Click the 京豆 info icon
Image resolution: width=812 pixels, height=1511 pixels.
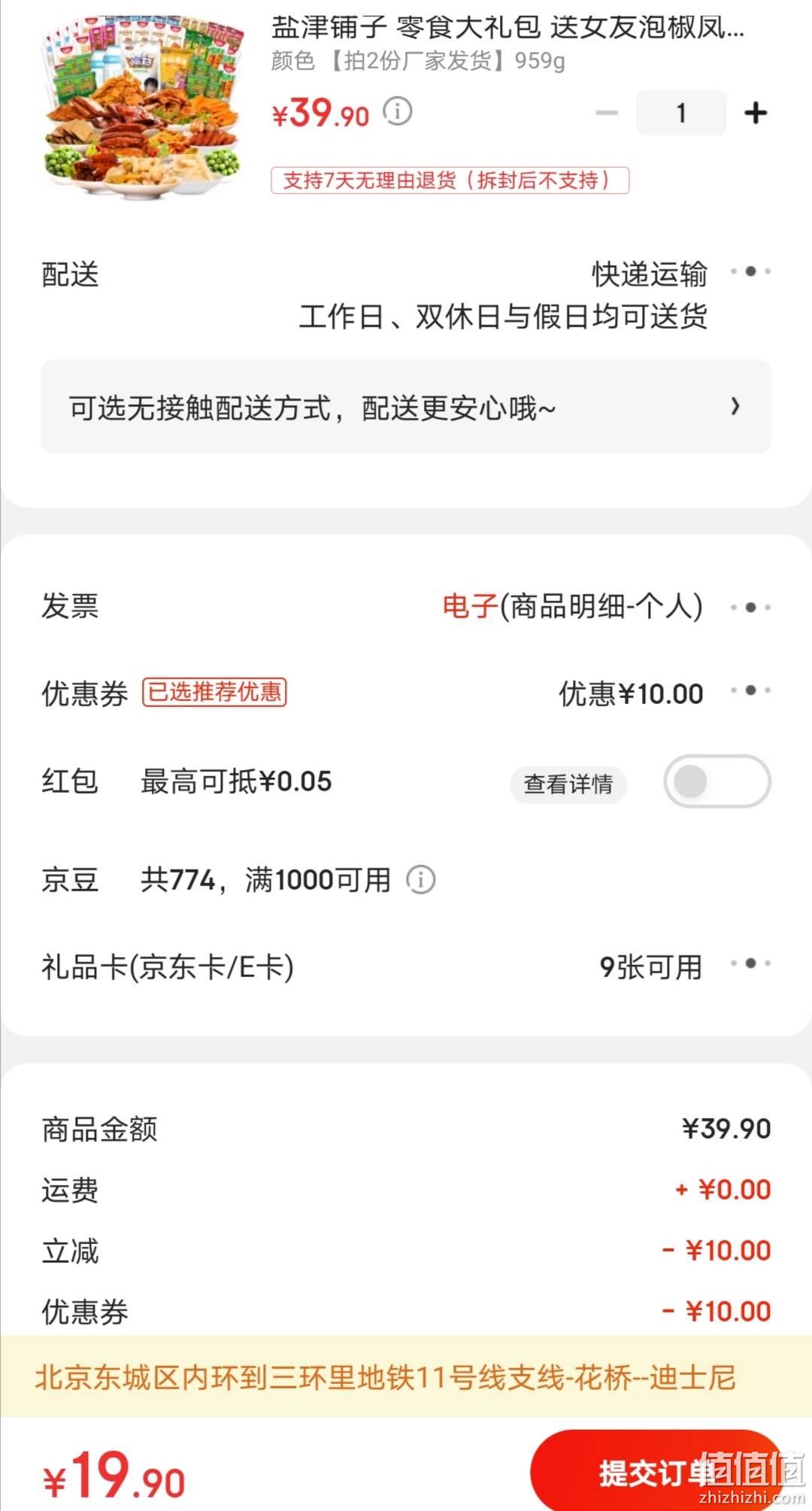(421, 879)
